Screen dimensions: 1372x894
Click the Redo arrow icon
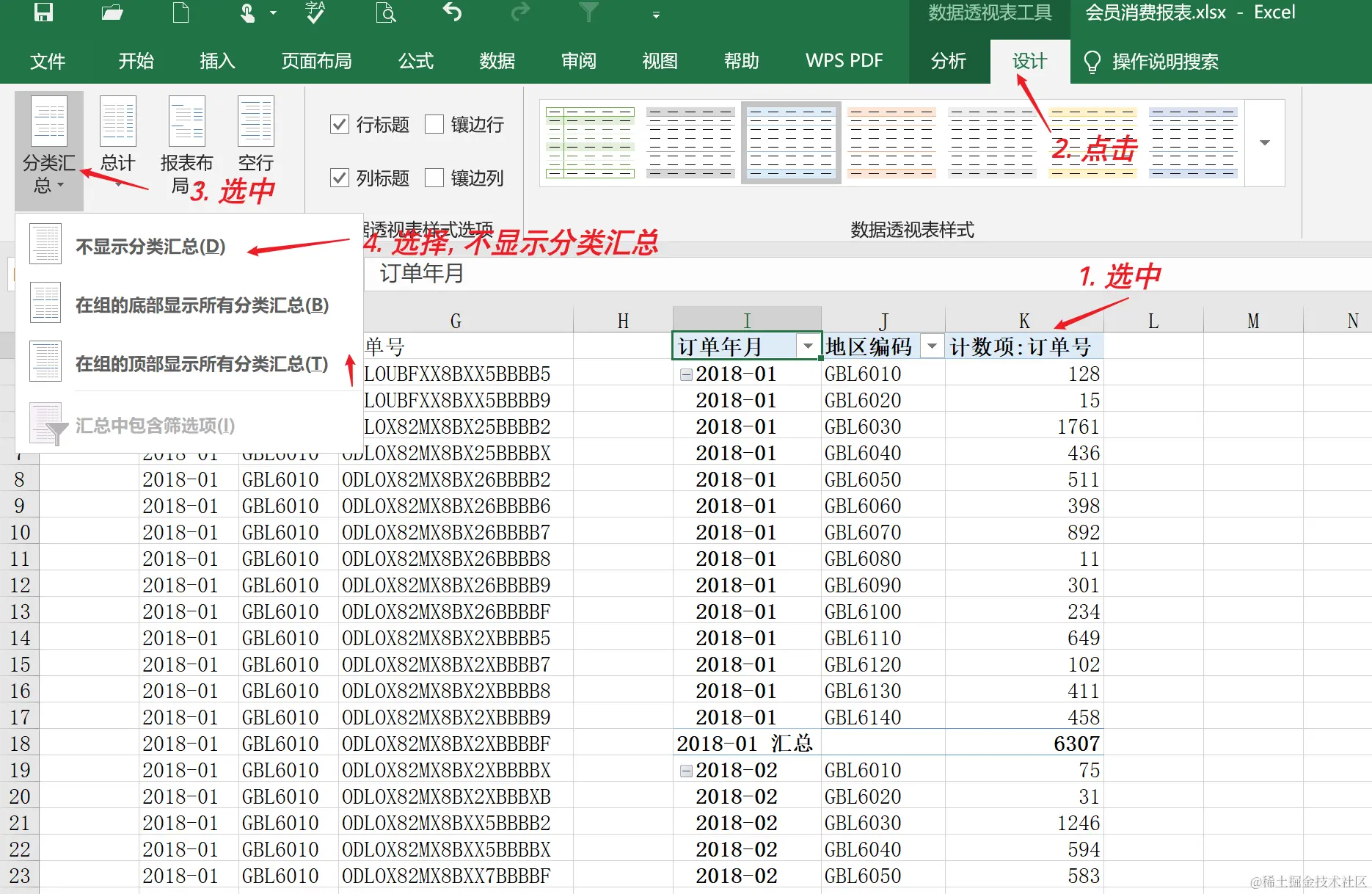[520, 12]
